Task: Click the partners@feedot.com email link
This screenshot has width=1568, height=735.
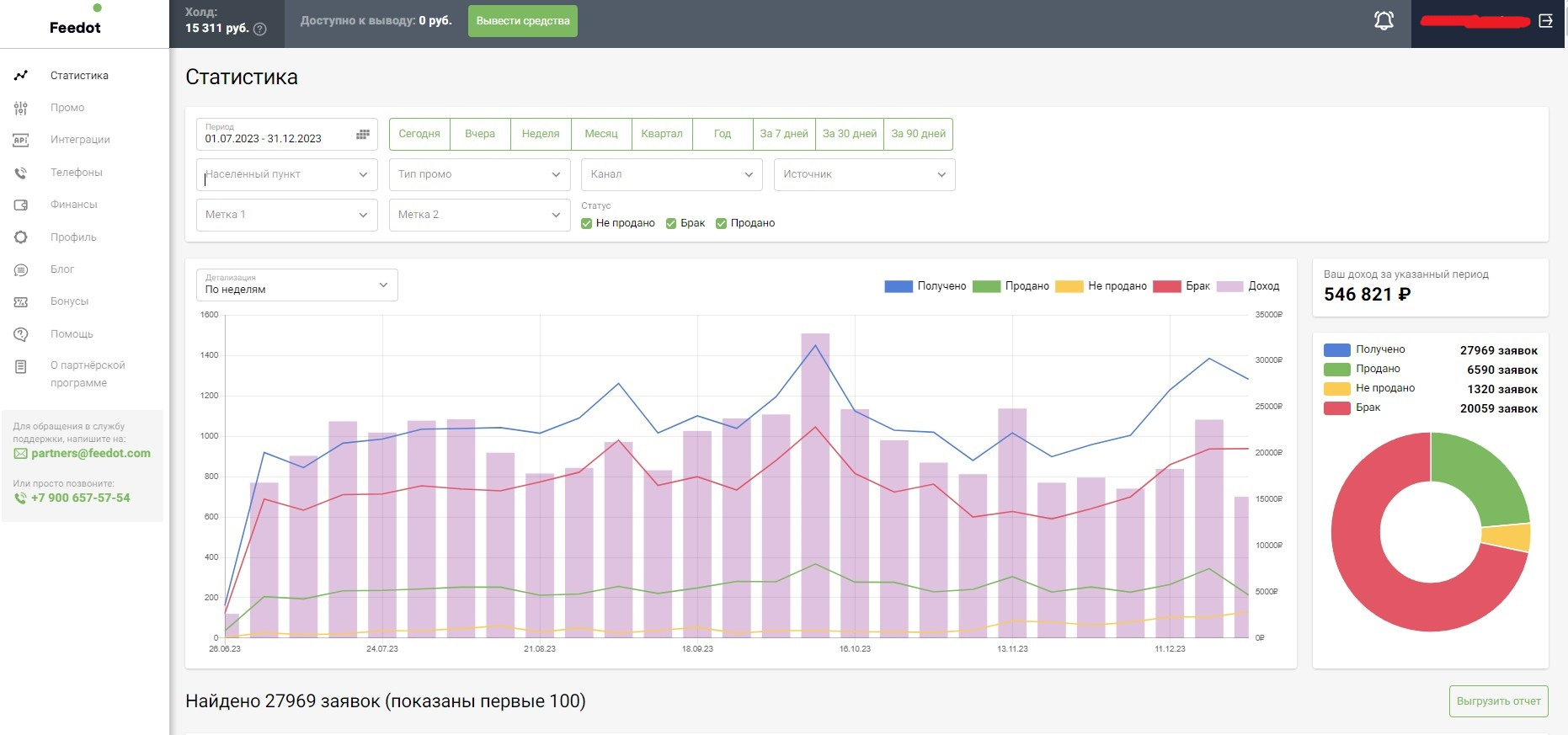Action: click(91, 454)
